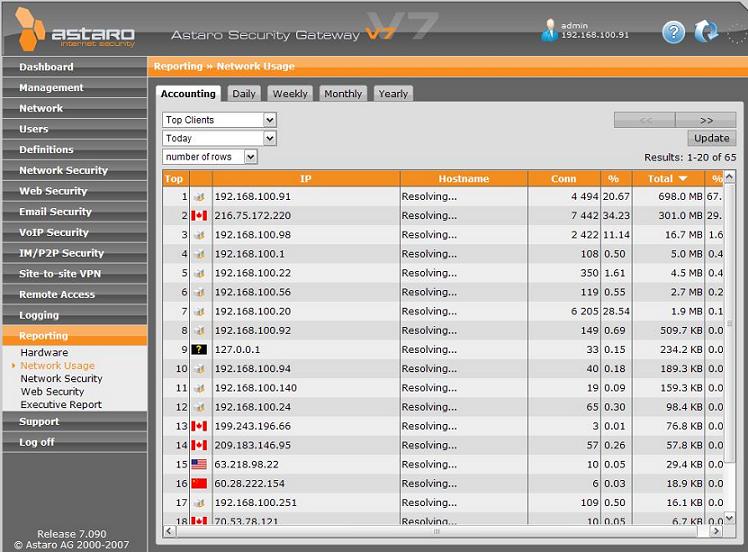
Task: Sort by the IP column header
Action: pos(306,178)
